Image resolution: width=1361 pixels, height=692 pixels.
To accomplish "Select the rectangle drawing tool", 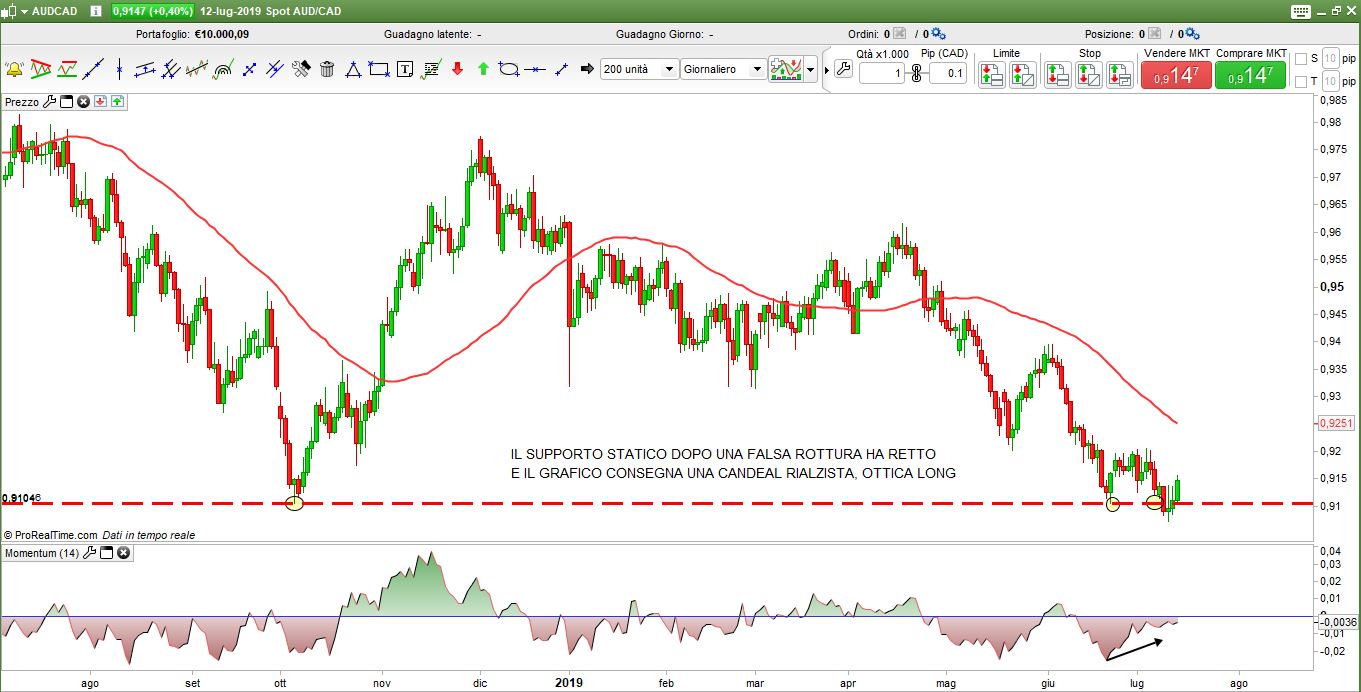I will (379, 69).
